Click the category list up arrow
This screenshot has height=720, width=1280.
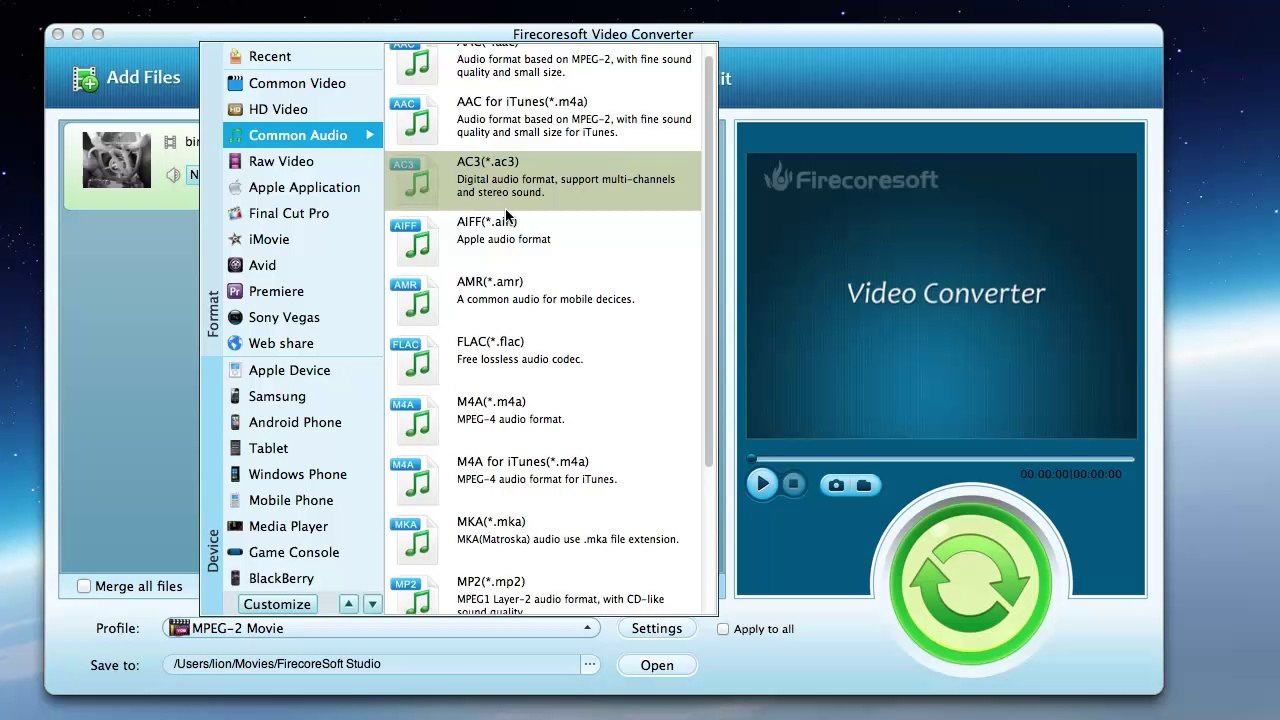click(348, 604)
